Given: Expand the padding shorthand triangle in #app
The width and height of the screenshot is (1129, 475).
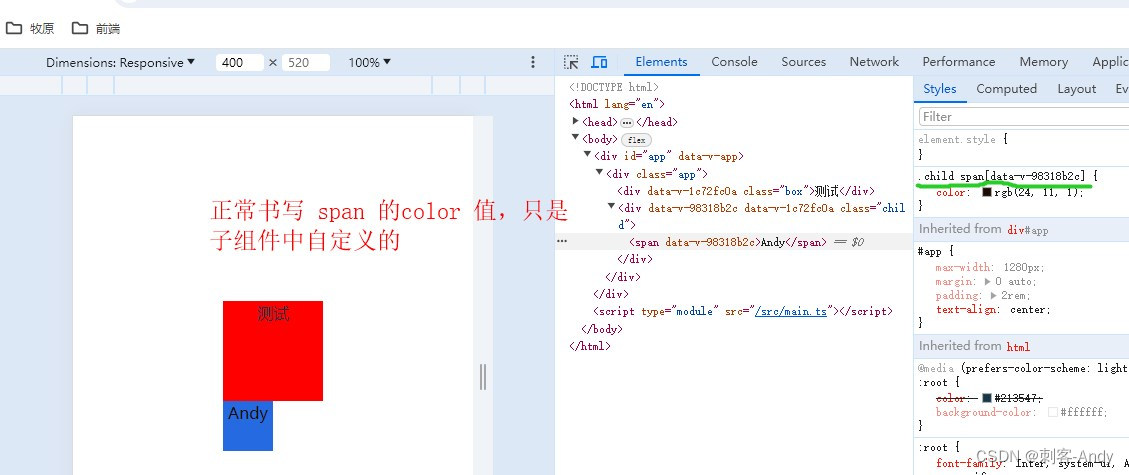Looking at the screenshot, I should point(994,295).
